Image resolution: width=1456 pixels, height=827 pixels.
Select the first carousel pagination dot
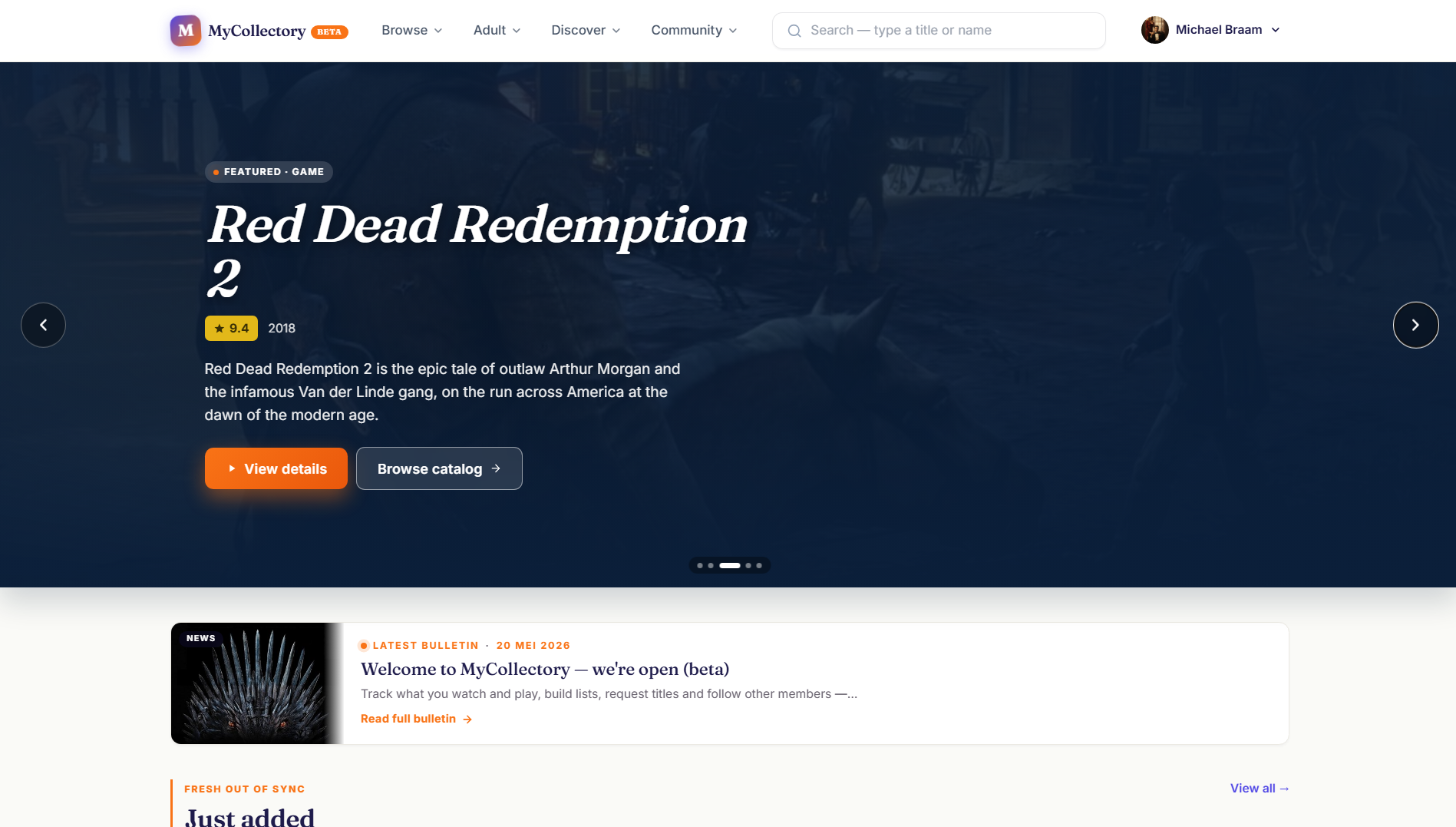[700, 566]
